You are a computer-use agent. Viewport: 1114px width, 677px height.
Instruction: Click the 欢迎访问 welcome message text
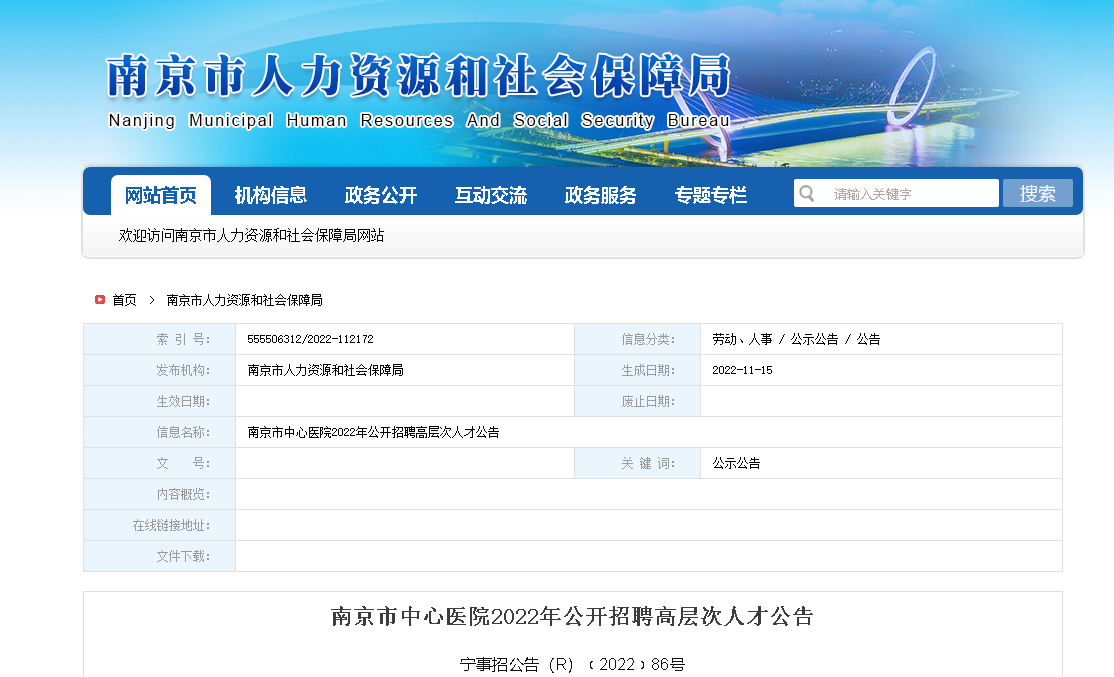coord(251,236)
